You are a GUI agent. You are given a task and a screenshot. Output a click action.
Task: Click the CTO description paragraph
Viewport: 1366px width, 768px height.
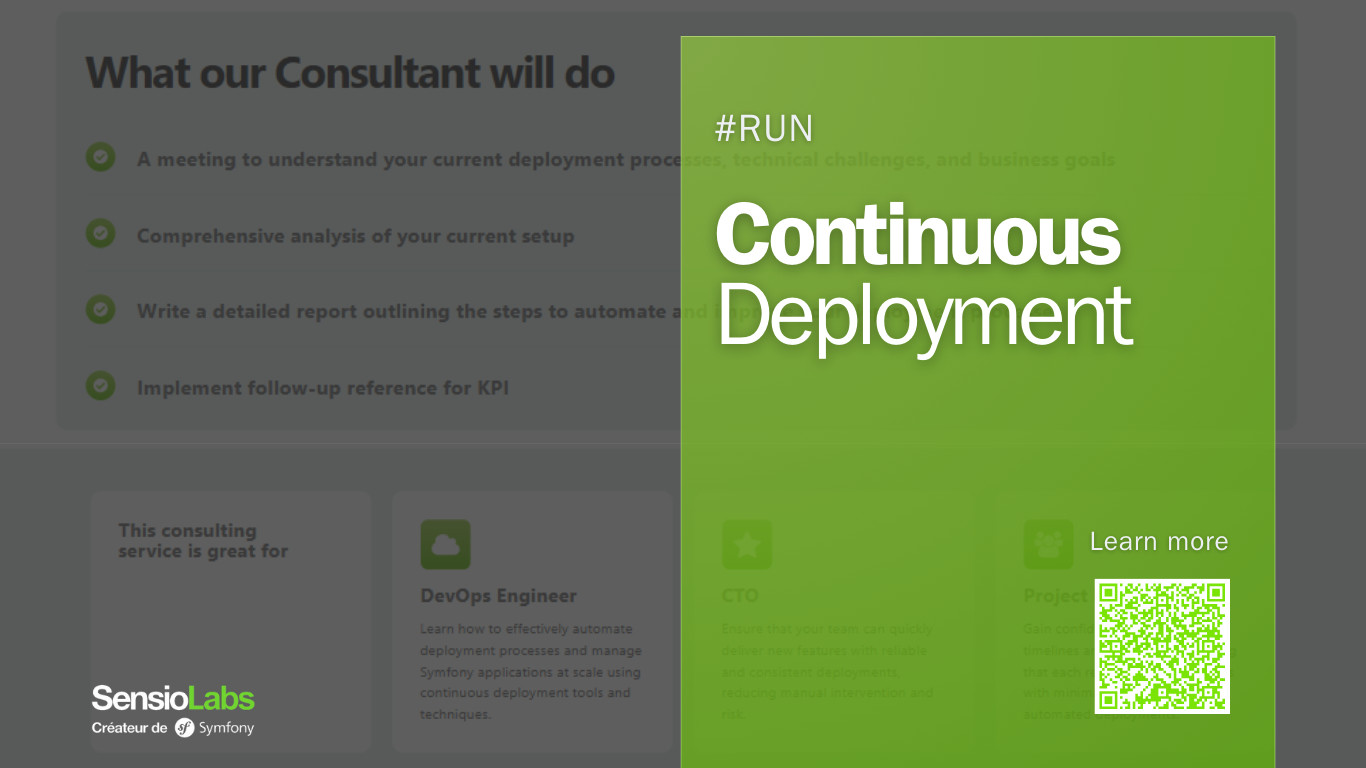point(827,672)
